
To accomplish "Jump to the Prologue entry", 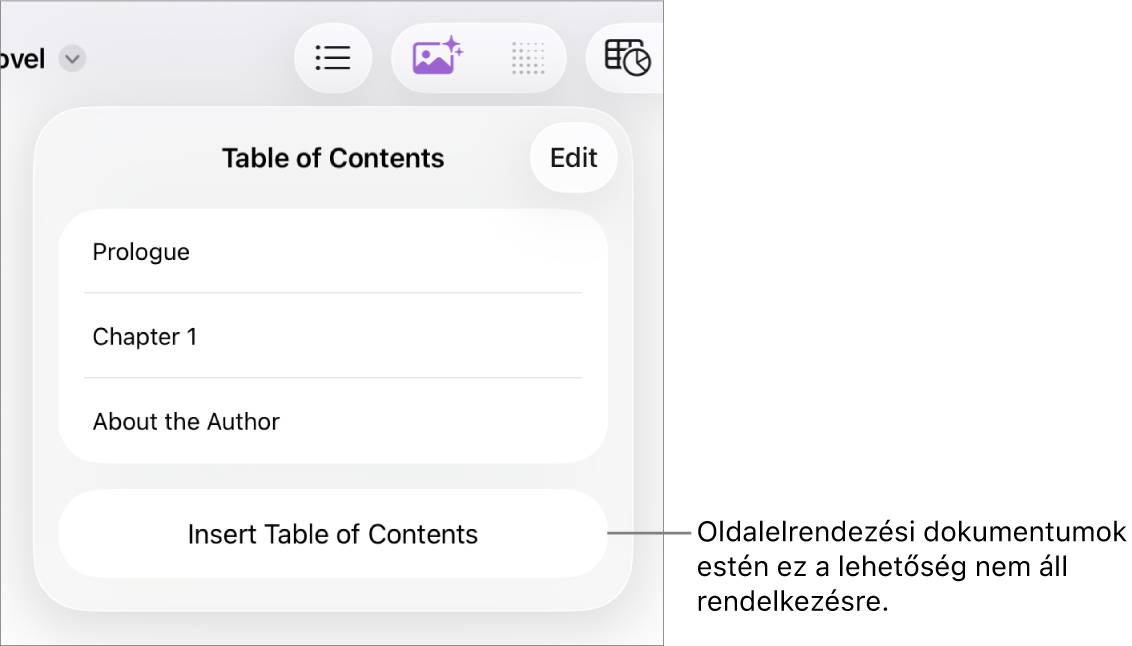I will click(x=141, y=252).
